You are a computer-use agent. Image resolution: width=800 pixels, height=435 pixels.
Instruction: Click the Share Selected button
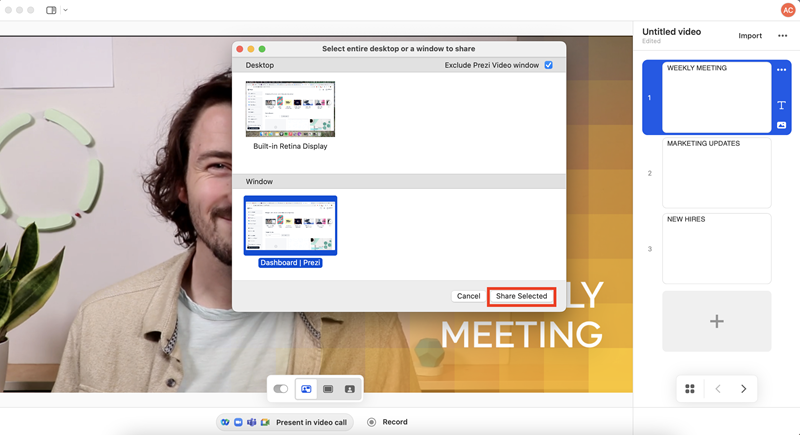pyautogui.click(x=521, y=296)
